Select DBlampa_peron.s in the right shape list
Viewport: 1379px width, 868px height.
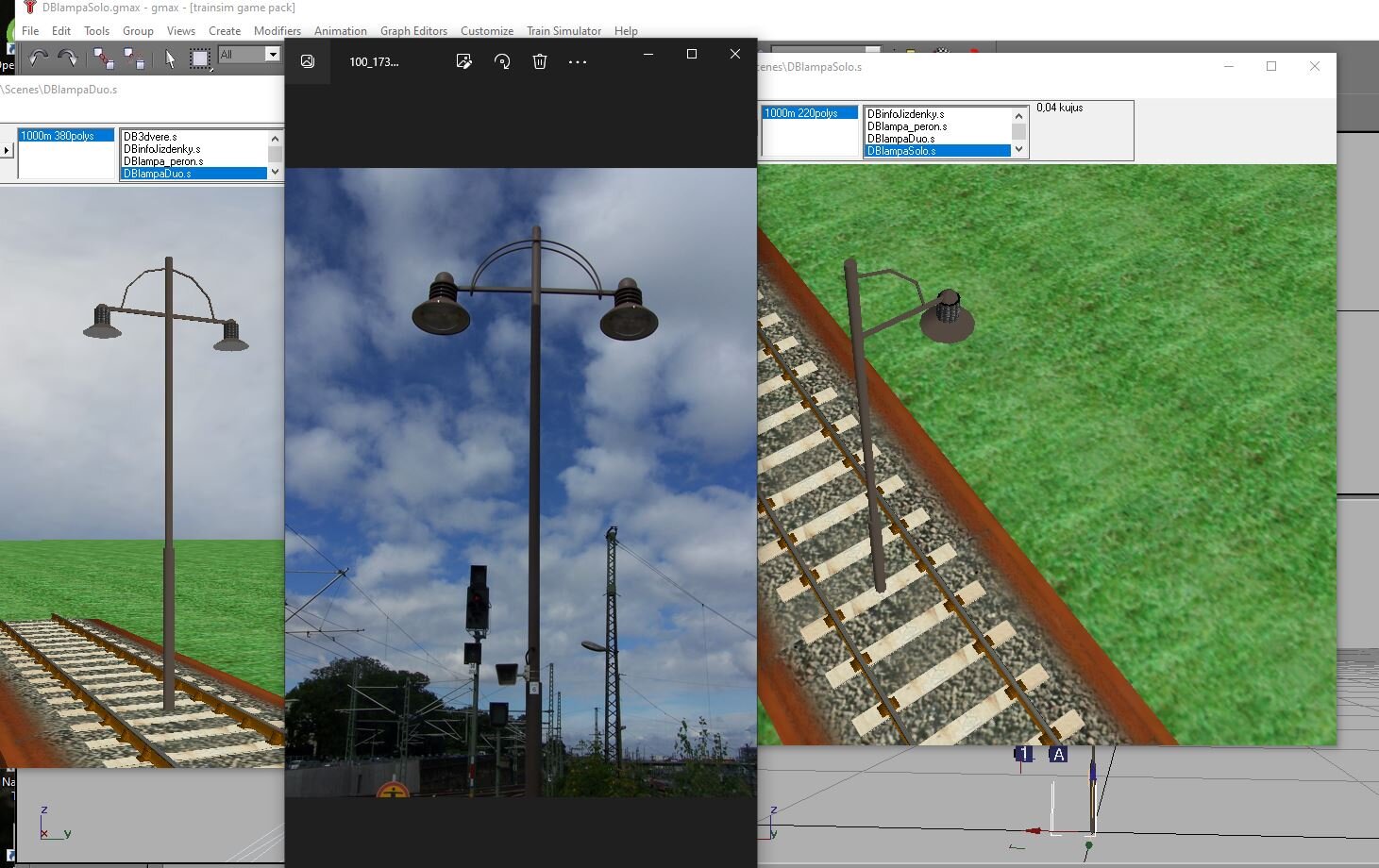938,126
